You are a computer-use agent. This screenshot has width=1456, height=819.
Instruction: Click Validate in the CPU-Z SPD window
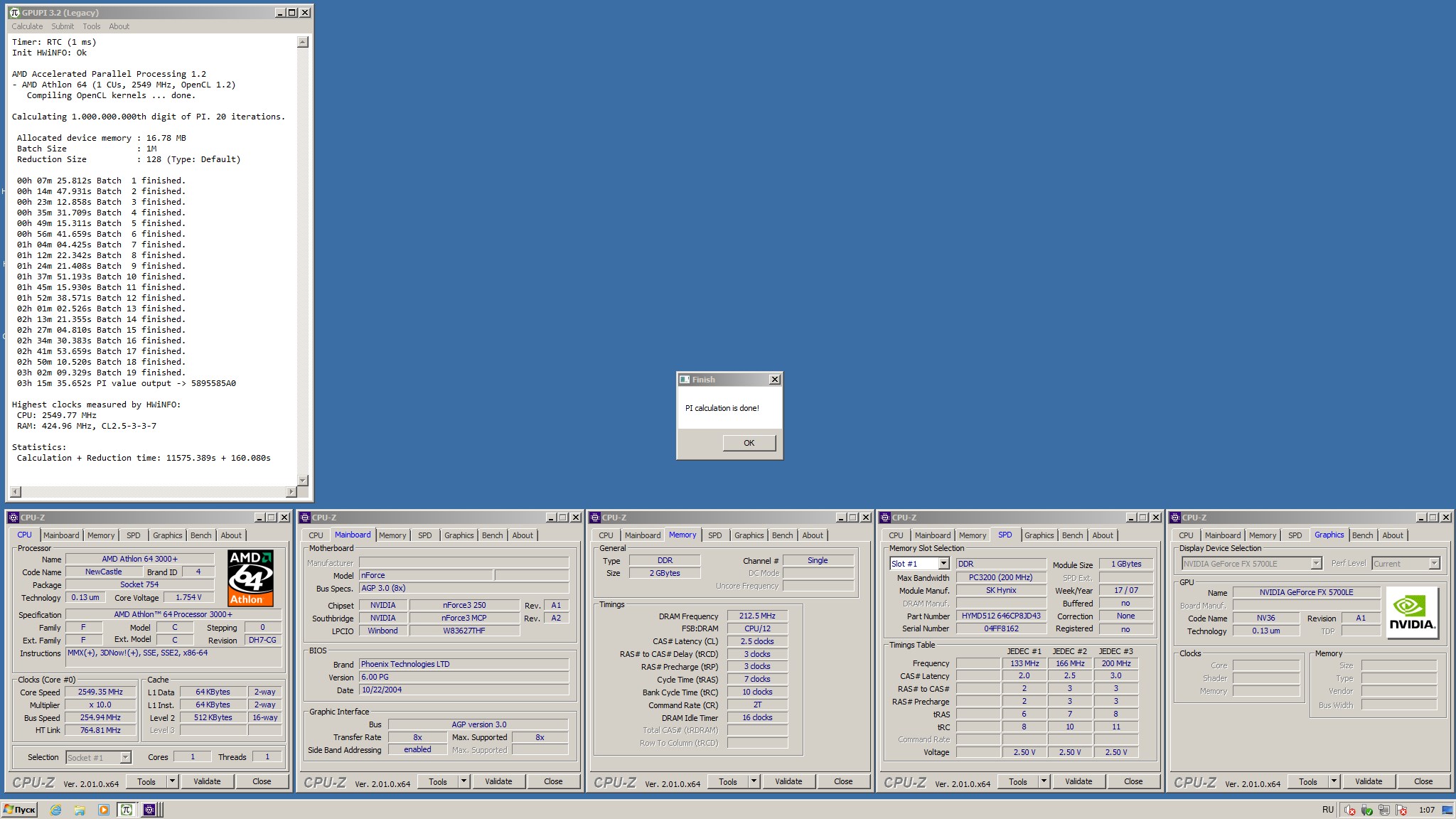[1078, 781]
